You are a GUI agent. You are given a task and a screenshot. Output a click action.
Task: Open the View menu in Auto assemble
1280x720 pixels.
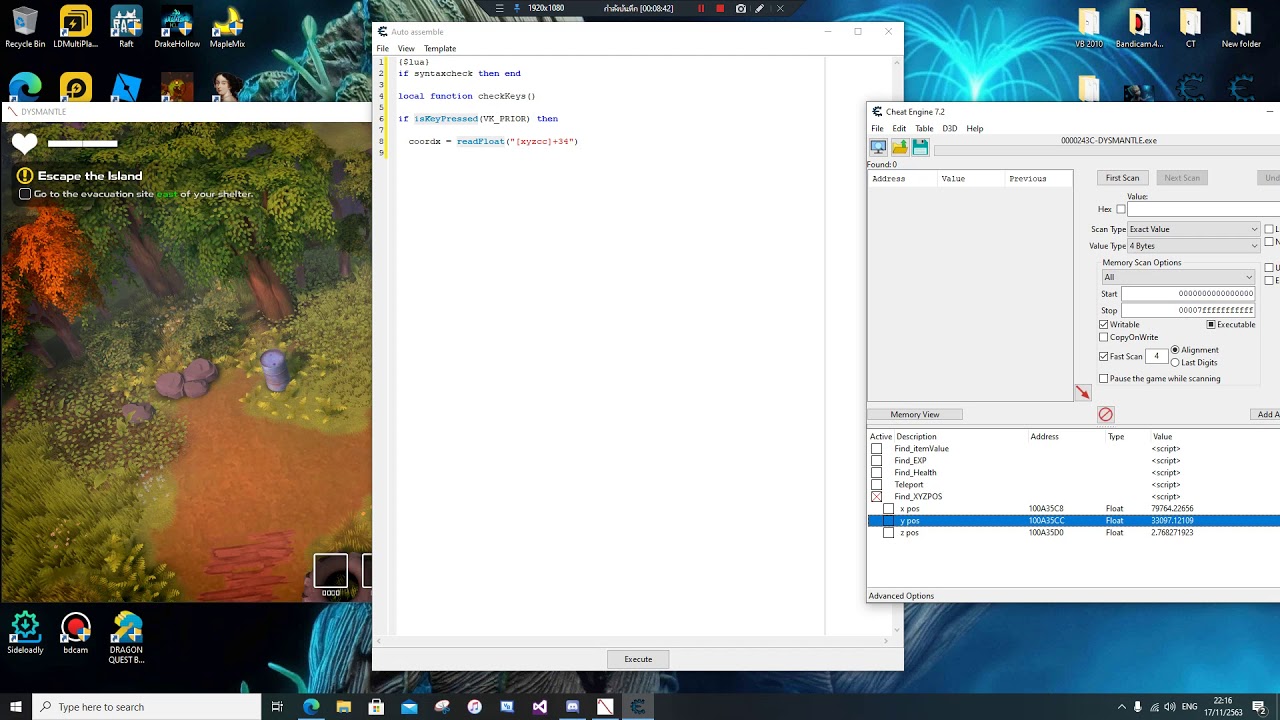click(406, 49)
